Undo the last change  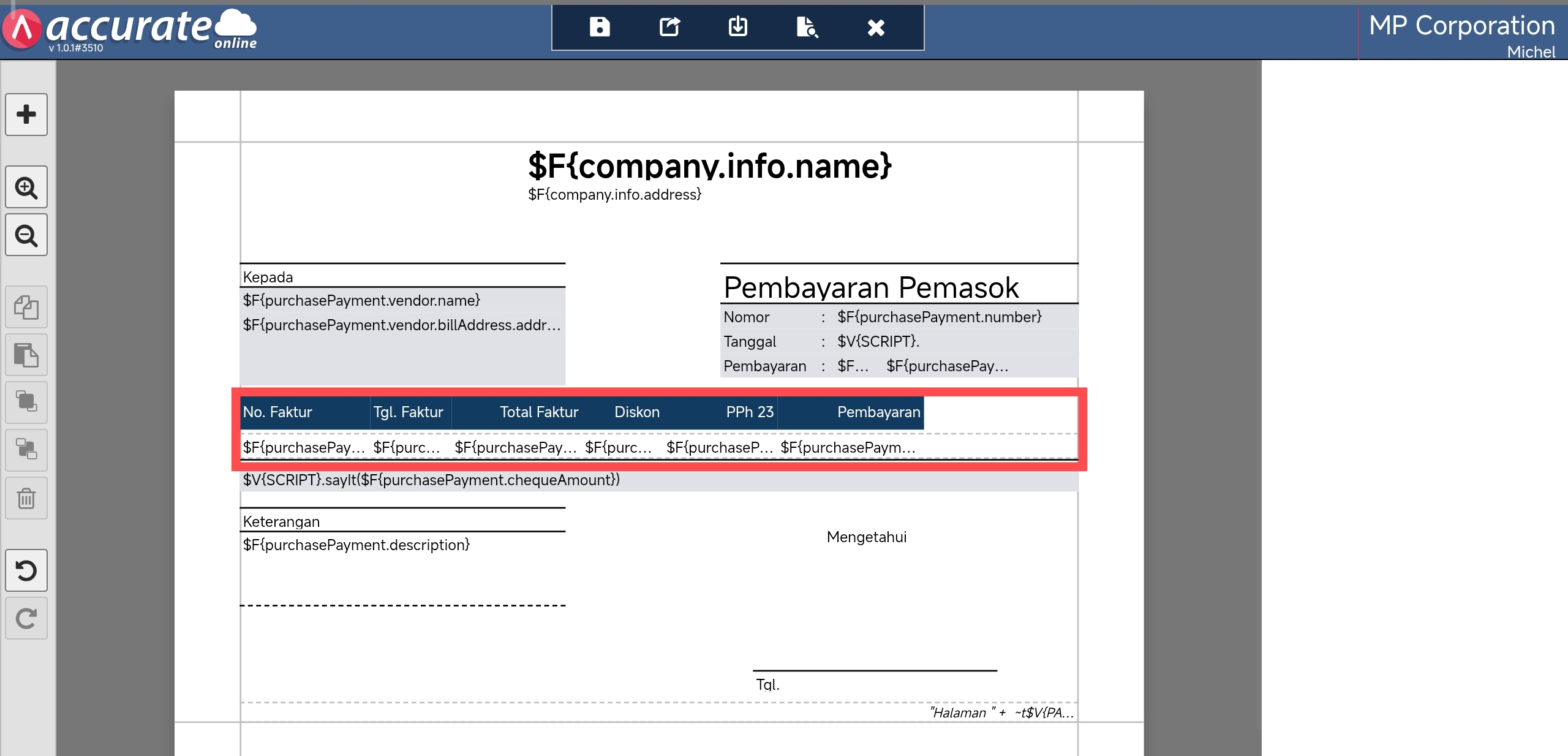point(26,570)
